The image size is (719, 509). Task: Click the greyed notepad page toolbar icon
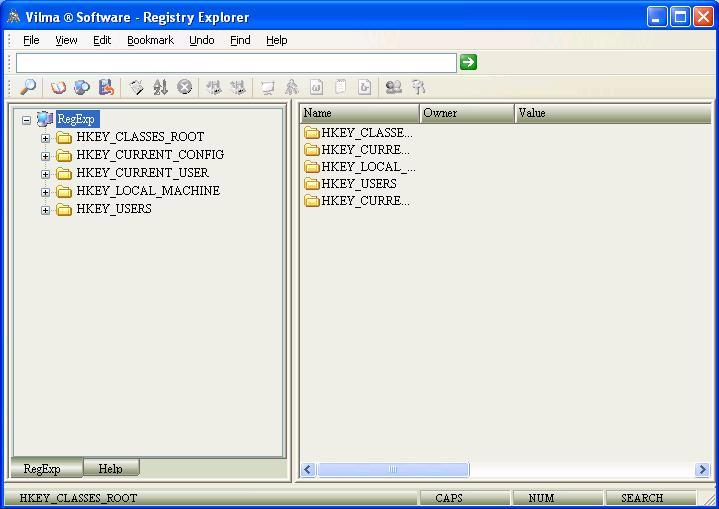point(340,87)
